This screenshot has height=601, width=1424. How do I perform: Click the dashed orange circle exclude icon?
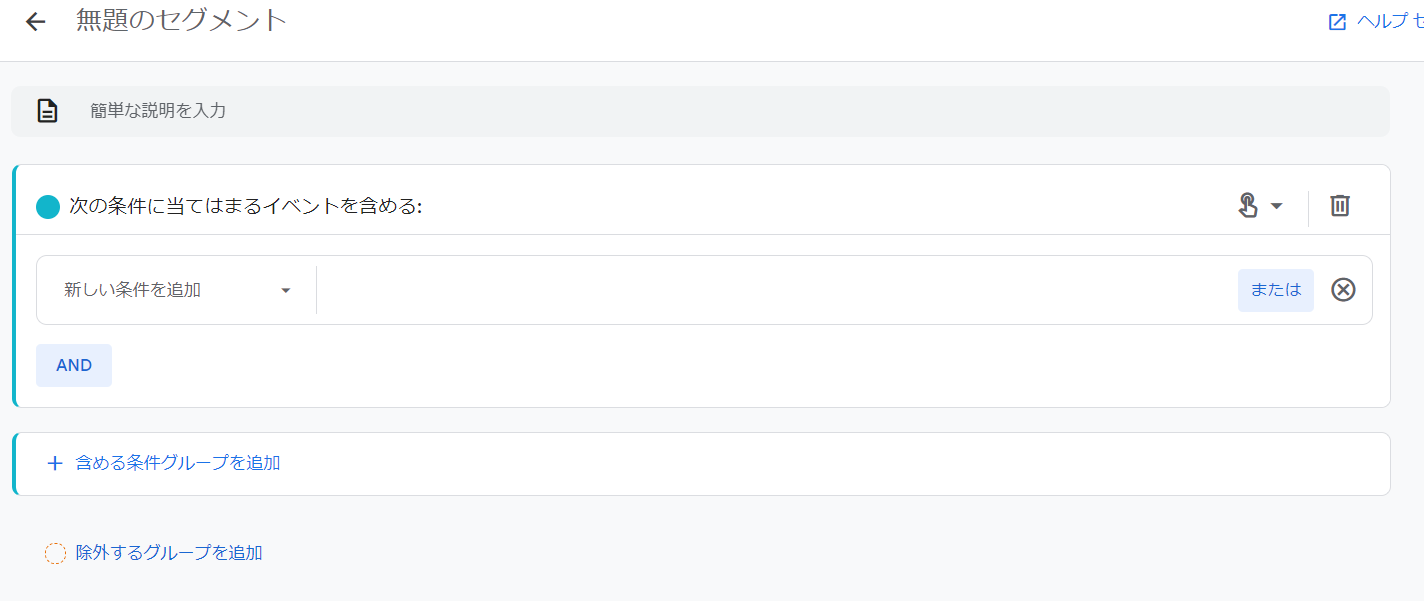tap(55, 553)
